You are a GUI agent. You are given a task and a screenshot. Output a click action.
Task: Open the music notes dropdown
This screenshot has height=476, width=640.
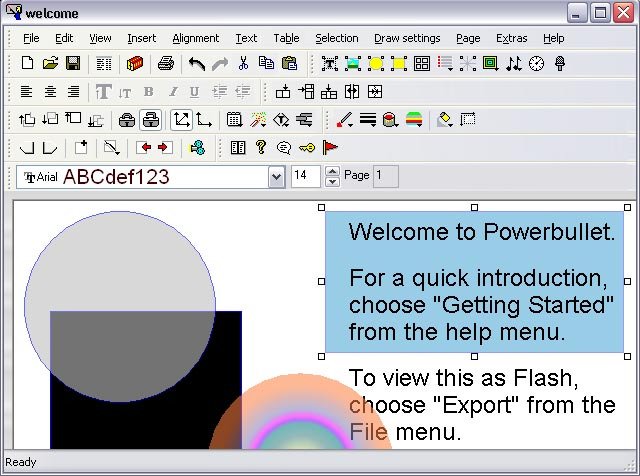pos(513,64)
